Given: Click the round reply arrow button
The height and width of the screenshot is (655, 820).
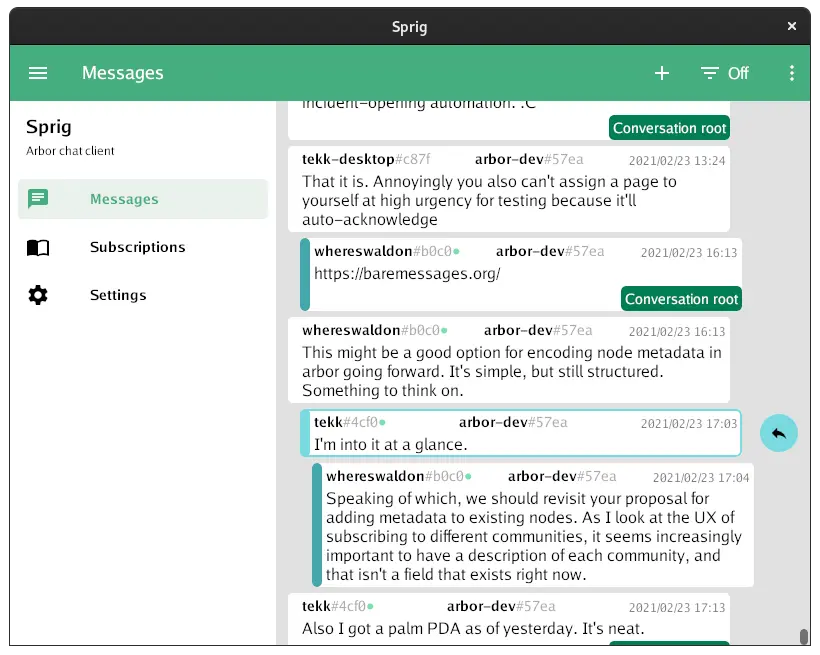Looking at the screenshot, I should [x=778, y=433].
